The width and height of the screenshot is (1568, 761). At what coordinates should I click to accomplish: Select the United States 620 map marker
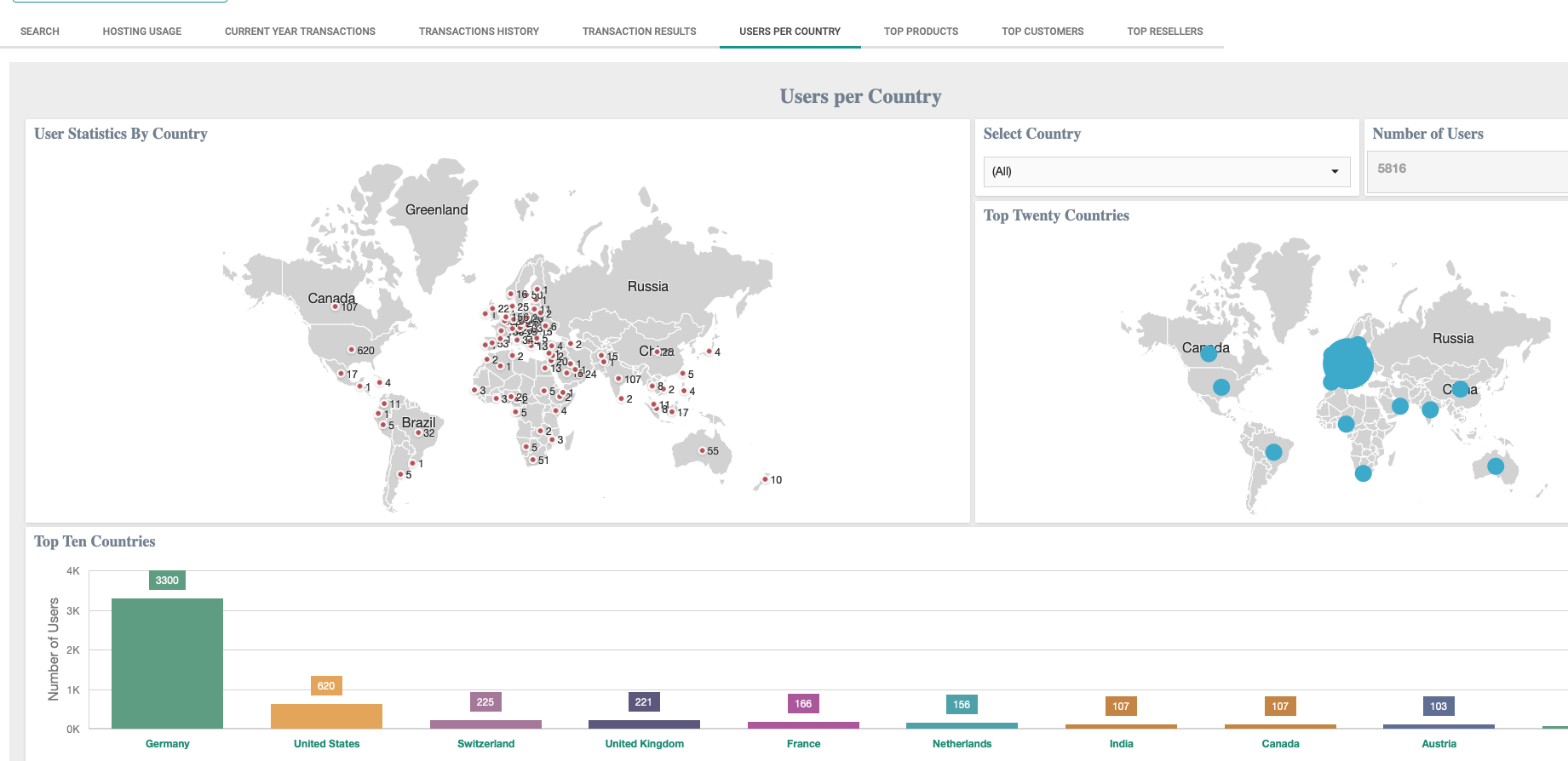(352, 350)
